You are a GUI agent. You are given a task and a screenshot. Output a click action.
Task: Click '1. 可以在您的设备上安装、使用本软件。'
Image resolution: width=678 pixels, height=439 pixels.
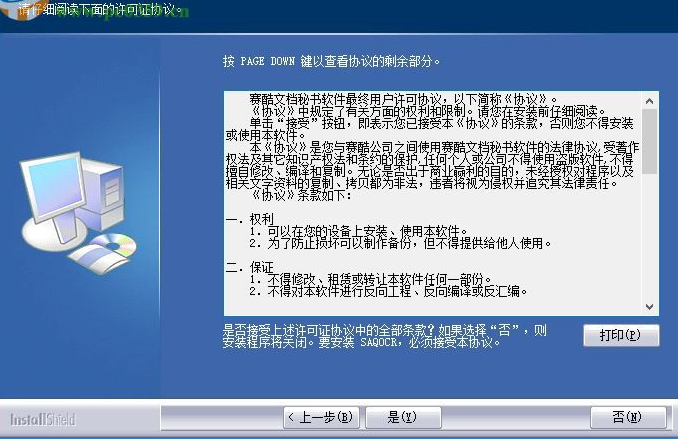[358, 231]
